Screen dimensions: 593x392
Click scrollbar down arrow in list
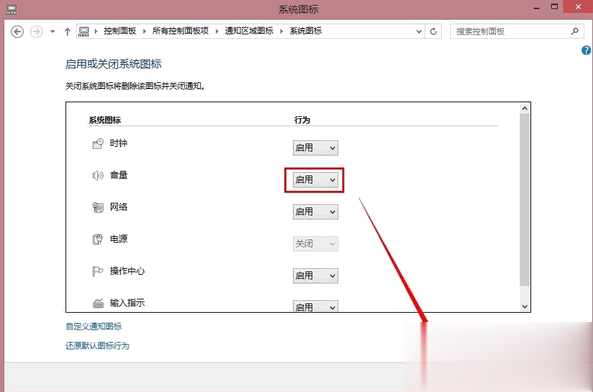525,307
